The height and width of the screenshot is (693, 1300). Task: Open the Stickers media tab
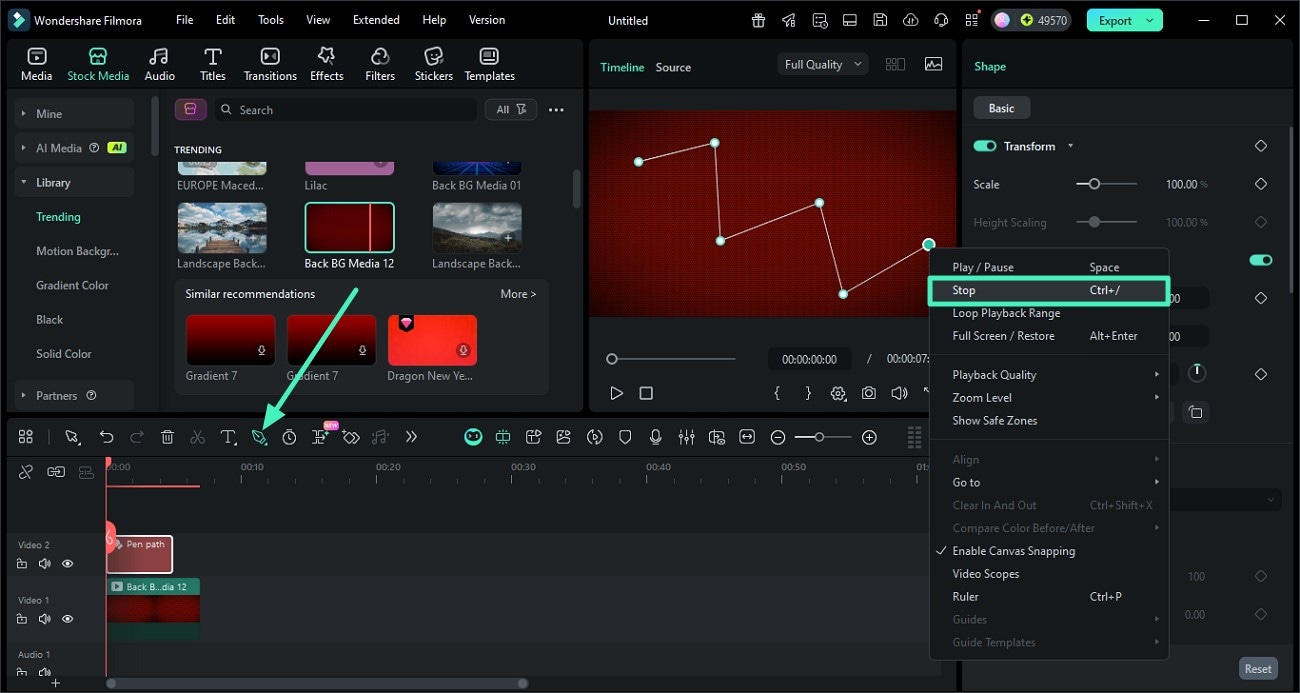point(433,64)
